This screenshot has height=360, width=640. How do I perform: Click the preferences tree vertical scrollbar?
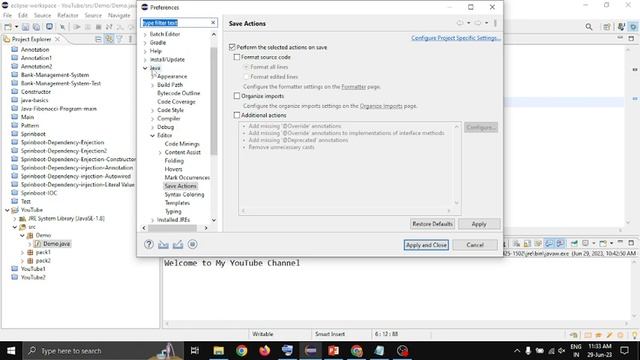[x=213, y=101]
